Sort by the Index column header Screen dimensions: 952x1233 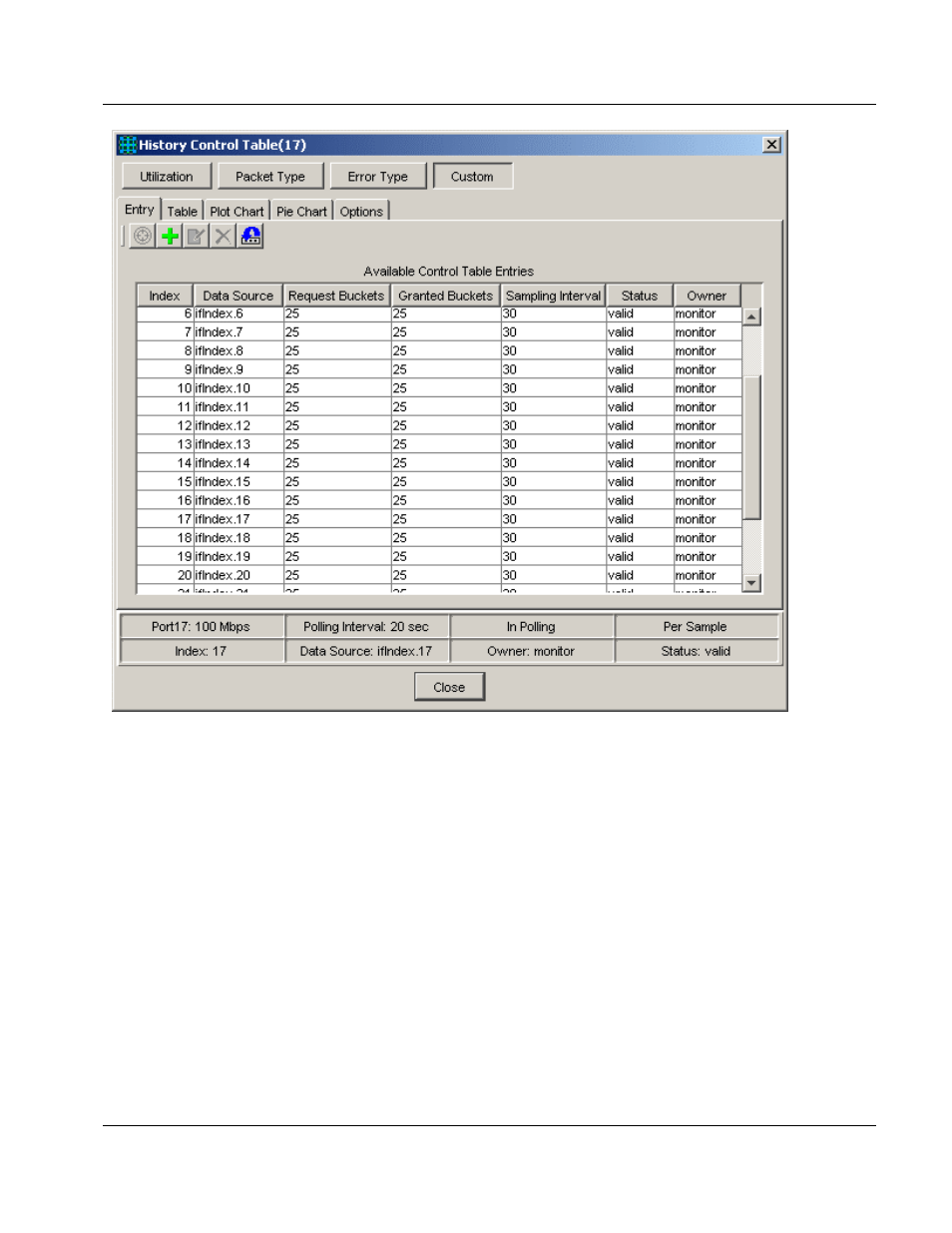click(165, 296)
